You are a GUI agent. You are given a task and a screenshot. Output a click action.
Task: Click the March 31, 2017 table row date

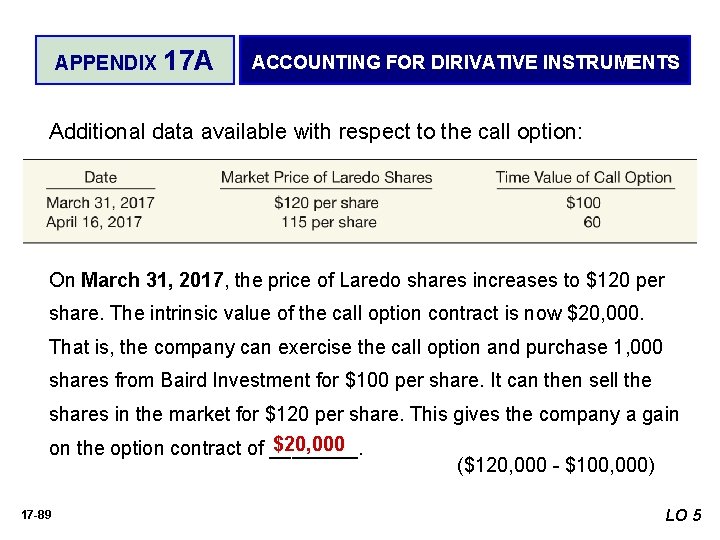(x=101, y=202)
